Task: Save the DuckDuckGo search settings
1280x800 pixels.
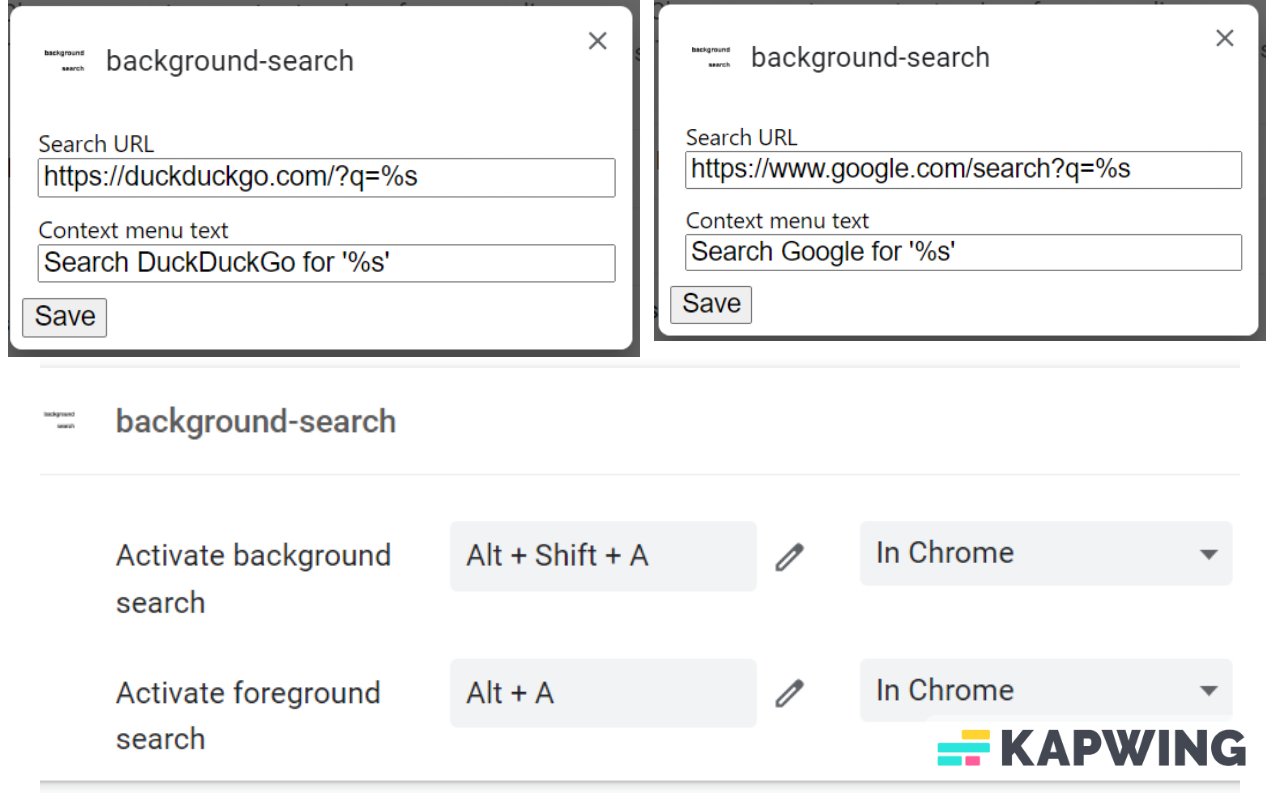Action: 64,317
